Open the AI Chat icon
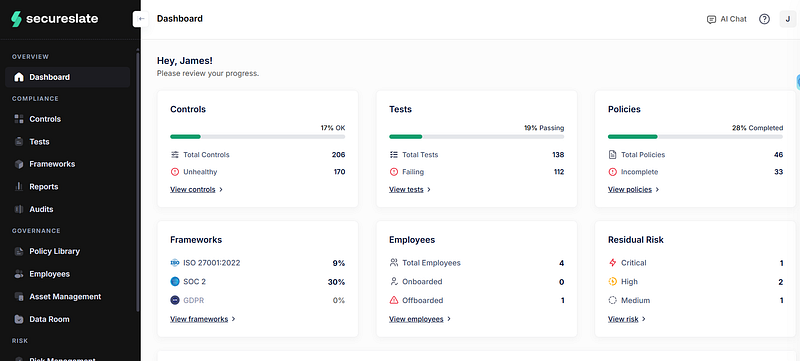Screen dimensions: 800x361 [711, 19]
